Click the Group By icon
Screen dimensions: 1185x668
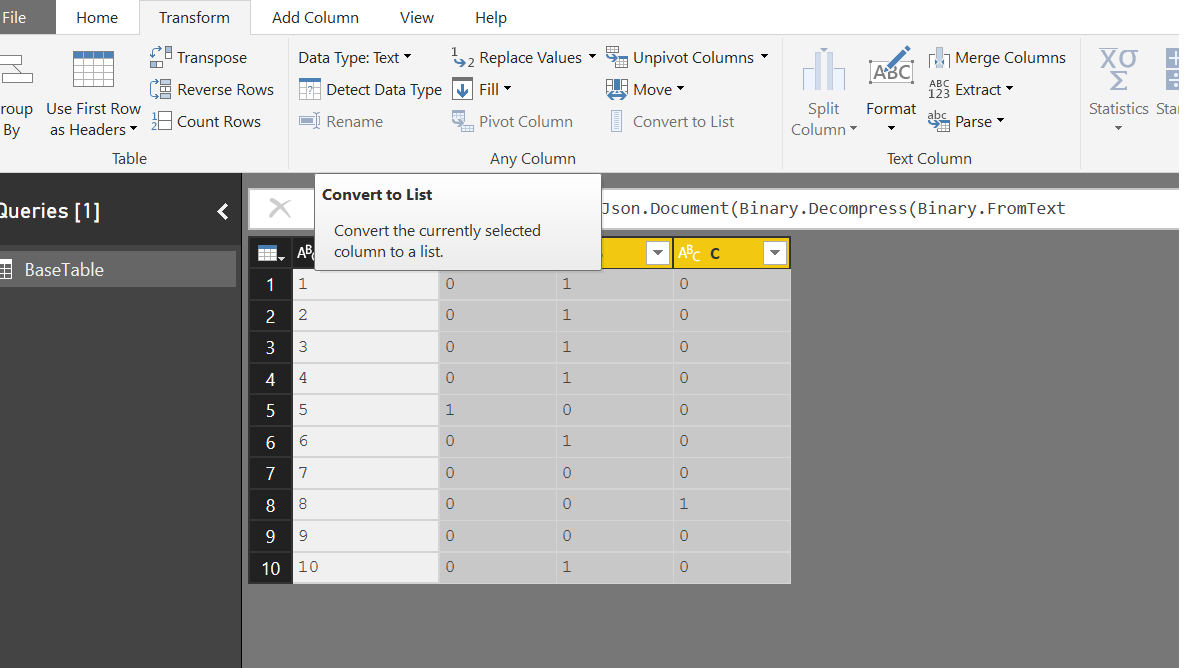tap(15, 70)
